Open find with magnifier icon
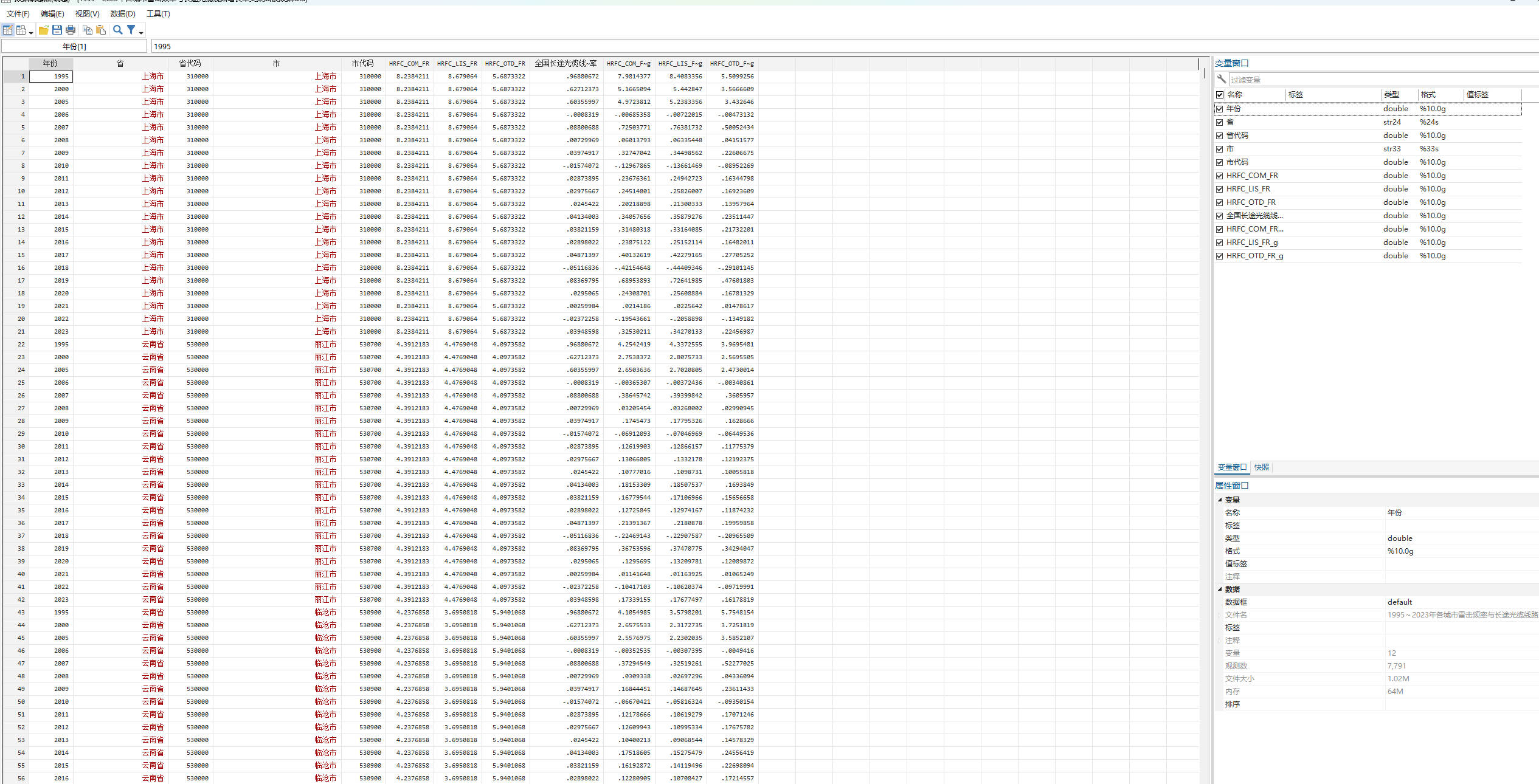This screenshot has width=1539, height=784. tap(118, 30)
